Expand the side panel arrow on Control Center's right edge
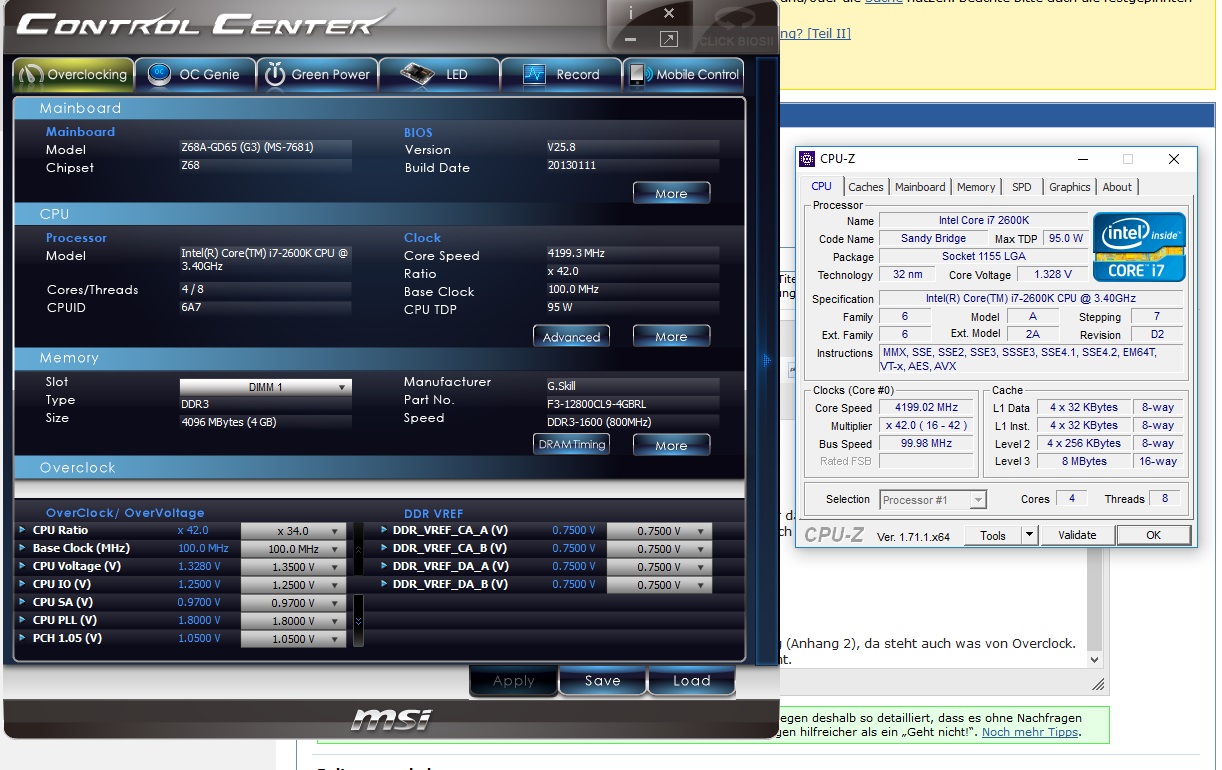Viewport: 1222px width, 770px height. [x=767, y=360]
